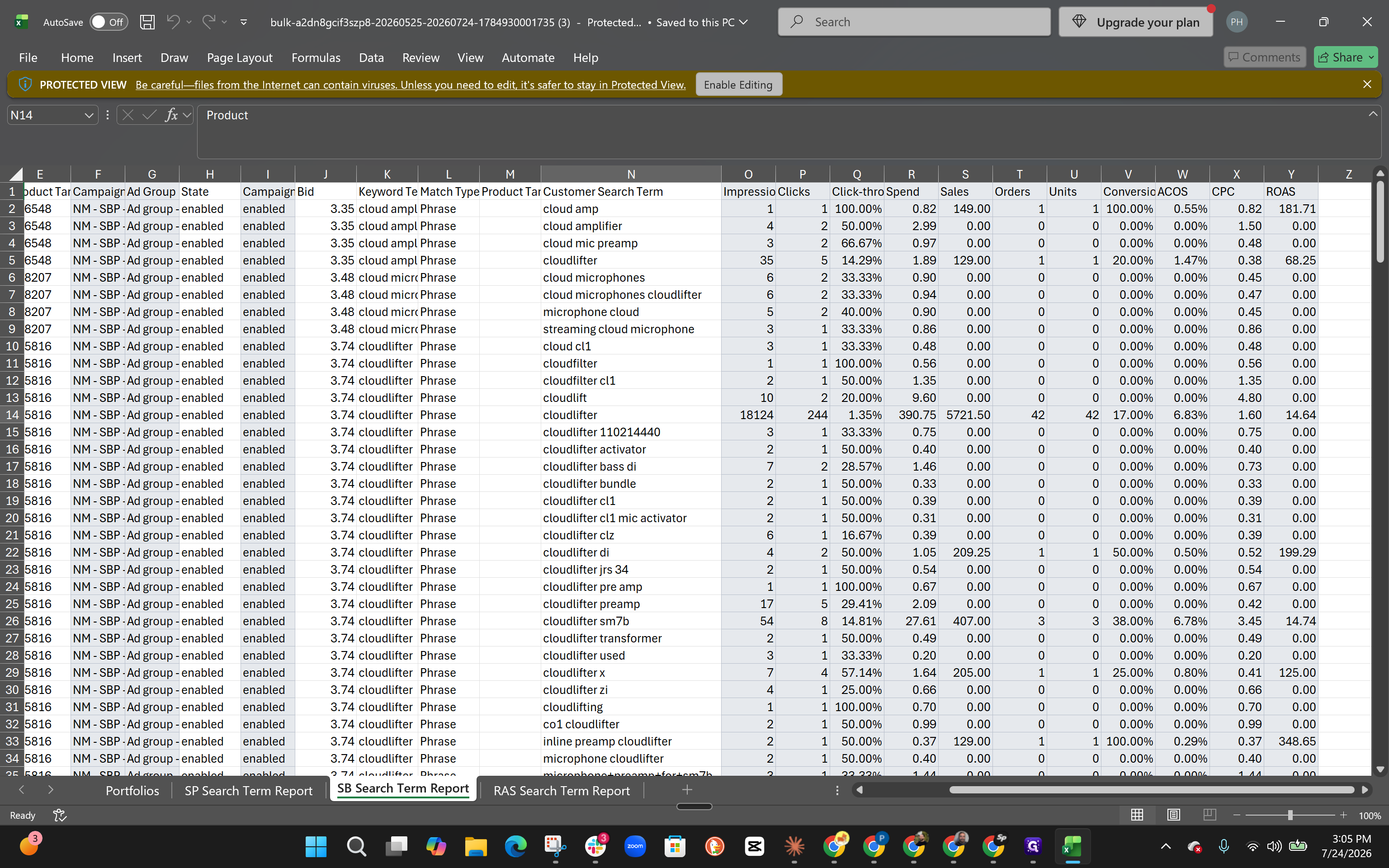Image resolution: width=1389 pixels, height=868 pixels.
Task: Open Microsoft Edge from taskbar
Action: [515, 846]
